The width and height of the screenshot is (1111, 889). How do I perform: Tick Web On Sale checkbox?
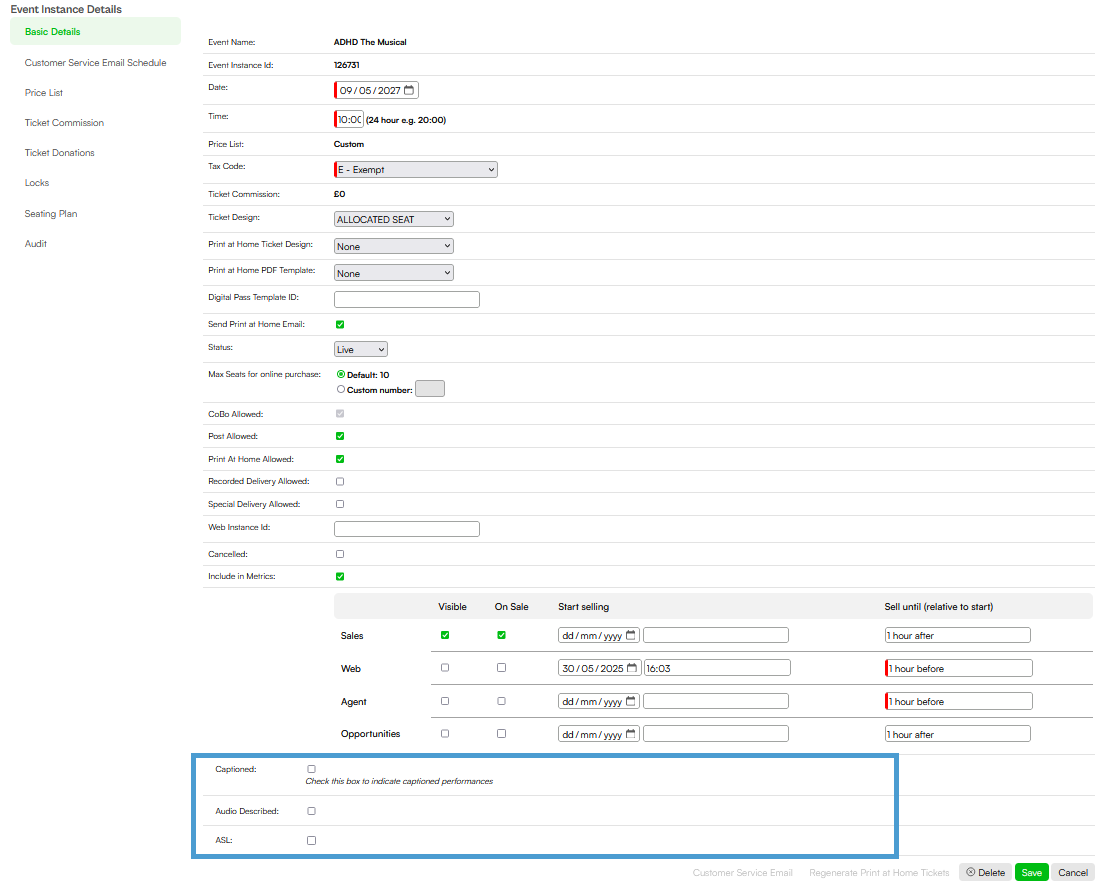[502, 667]
